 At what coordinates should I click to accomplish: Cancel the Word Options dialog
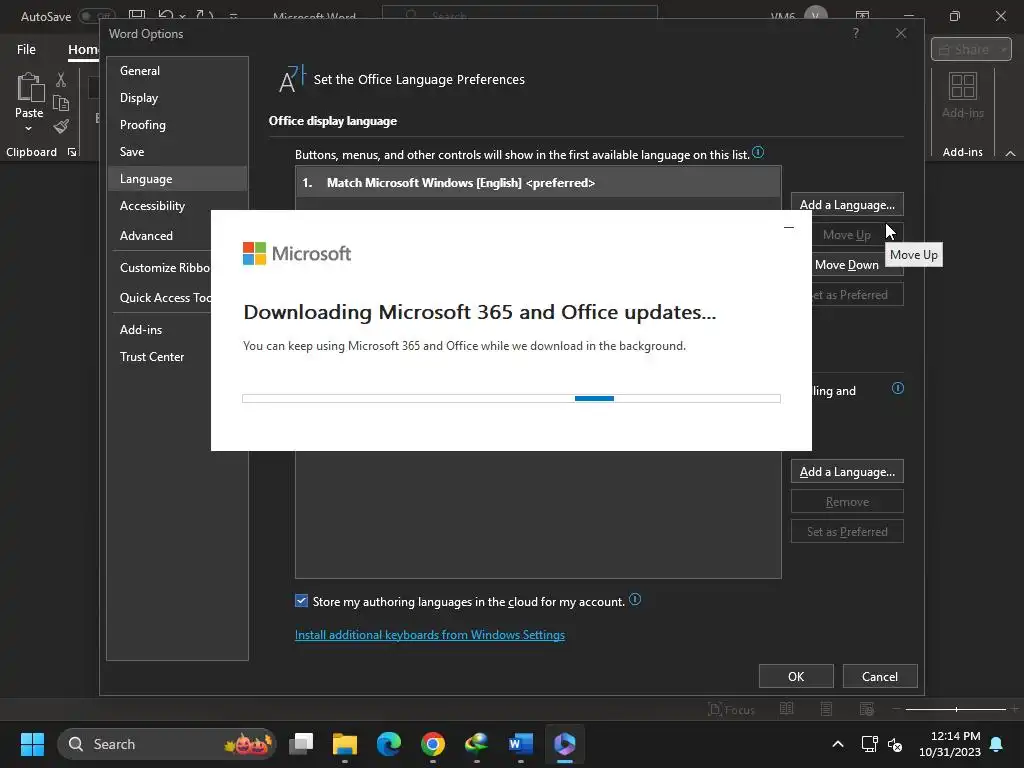tap(880, 677)
